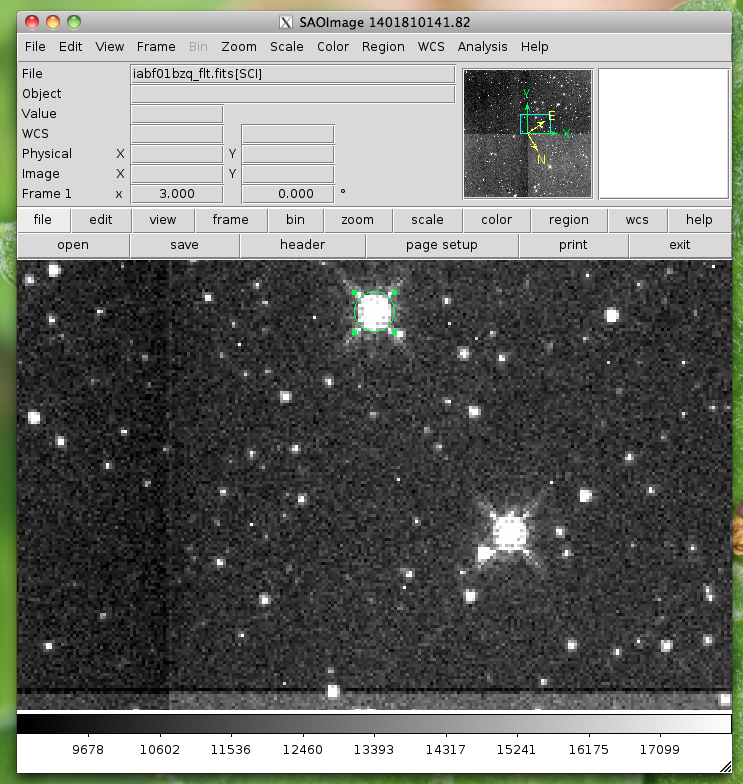Click the Frame 1 zoom value field
The image size is (743, 784).
coord(176,194)
